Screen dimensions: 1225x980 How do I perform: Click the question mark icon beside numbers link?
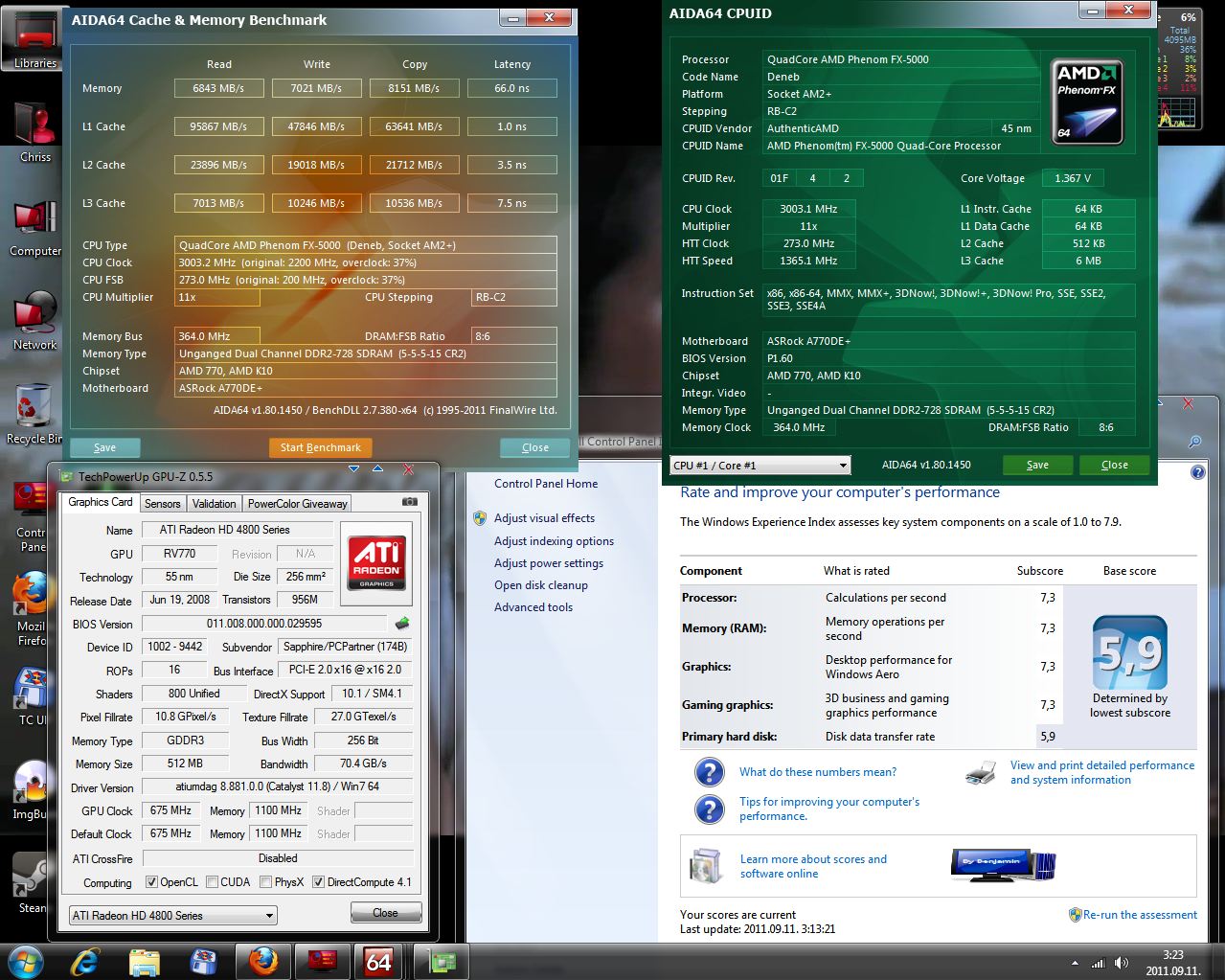pos(709,772)
